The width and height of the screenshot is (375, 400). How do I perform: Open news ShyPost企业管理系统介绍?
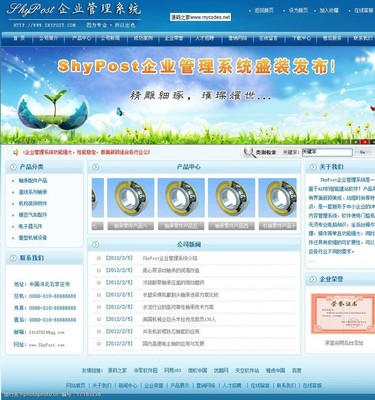coord(170,258)
